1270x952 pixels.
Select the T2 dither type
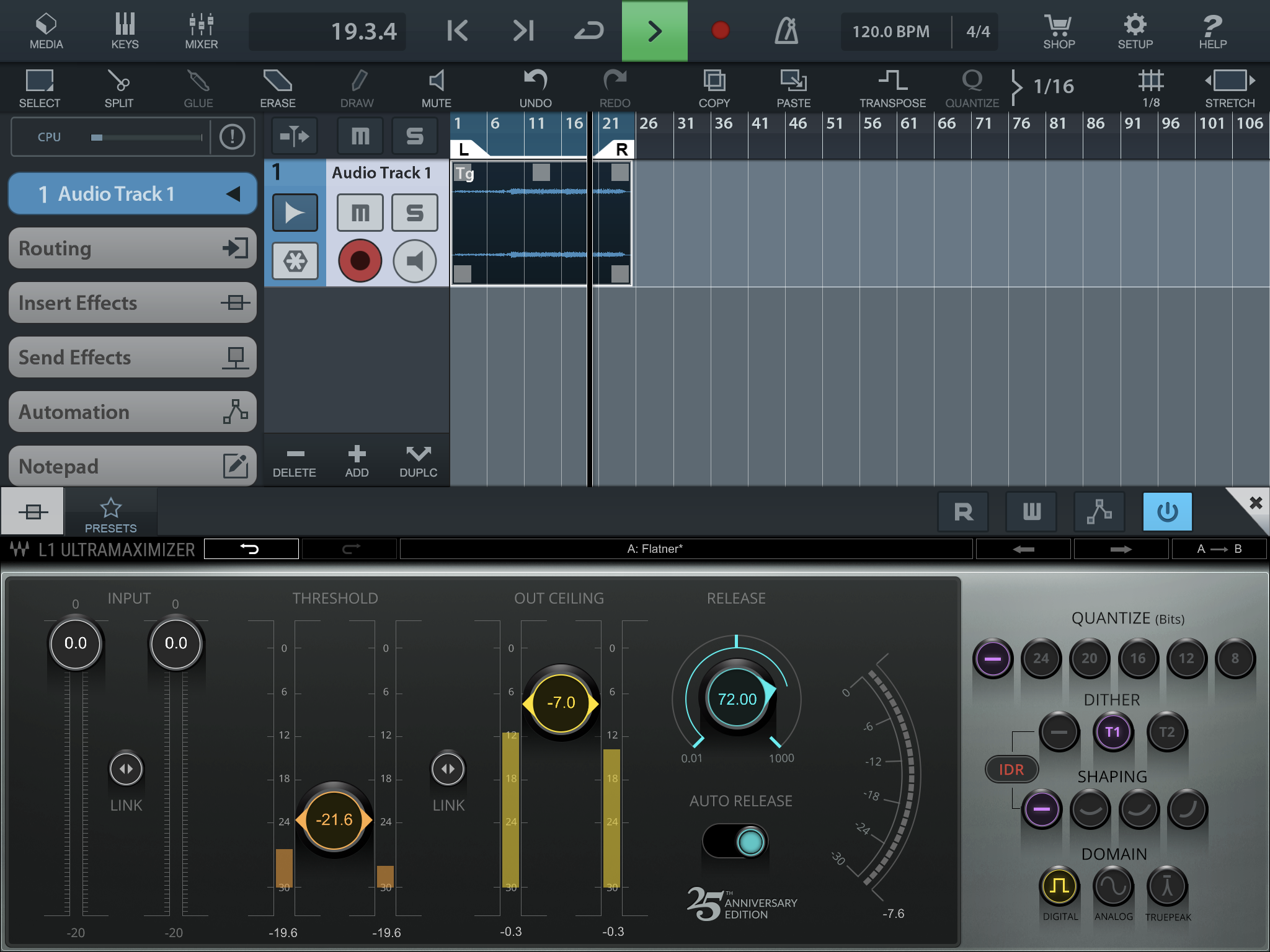(1166, 732)
